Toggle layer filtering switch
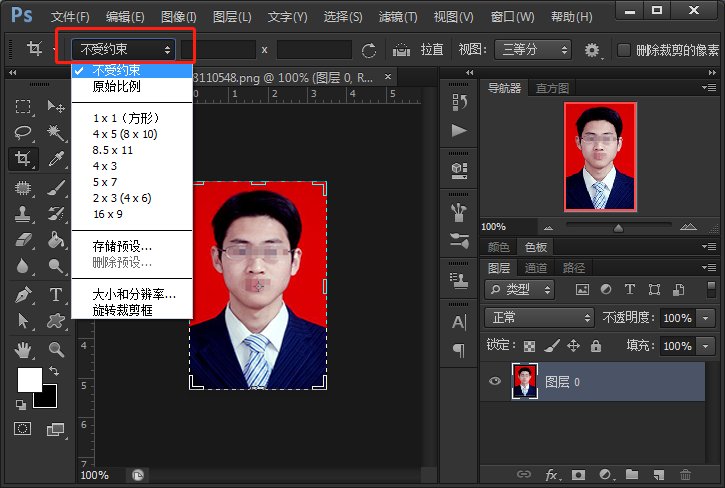This screenshot has width=725, height=488. [x=712, y=289]
